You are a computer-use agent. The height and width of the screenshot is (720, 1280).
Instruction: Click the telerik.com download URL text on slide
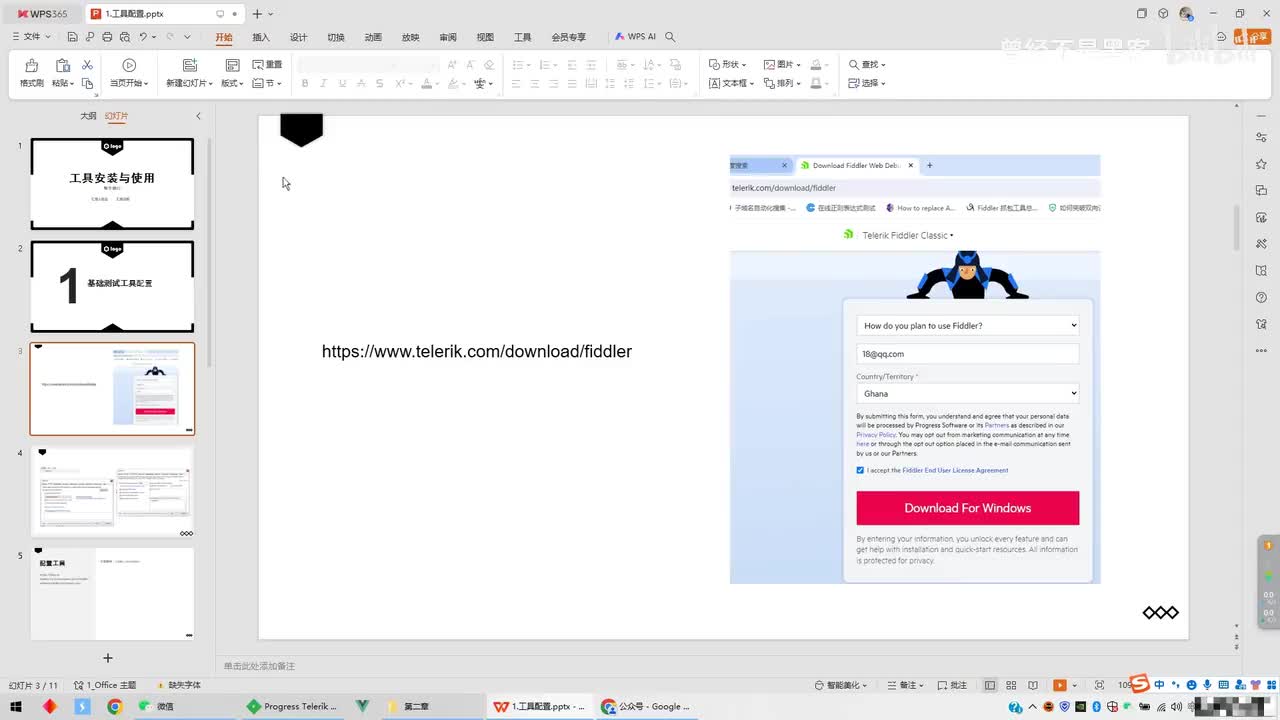(477, 351)
